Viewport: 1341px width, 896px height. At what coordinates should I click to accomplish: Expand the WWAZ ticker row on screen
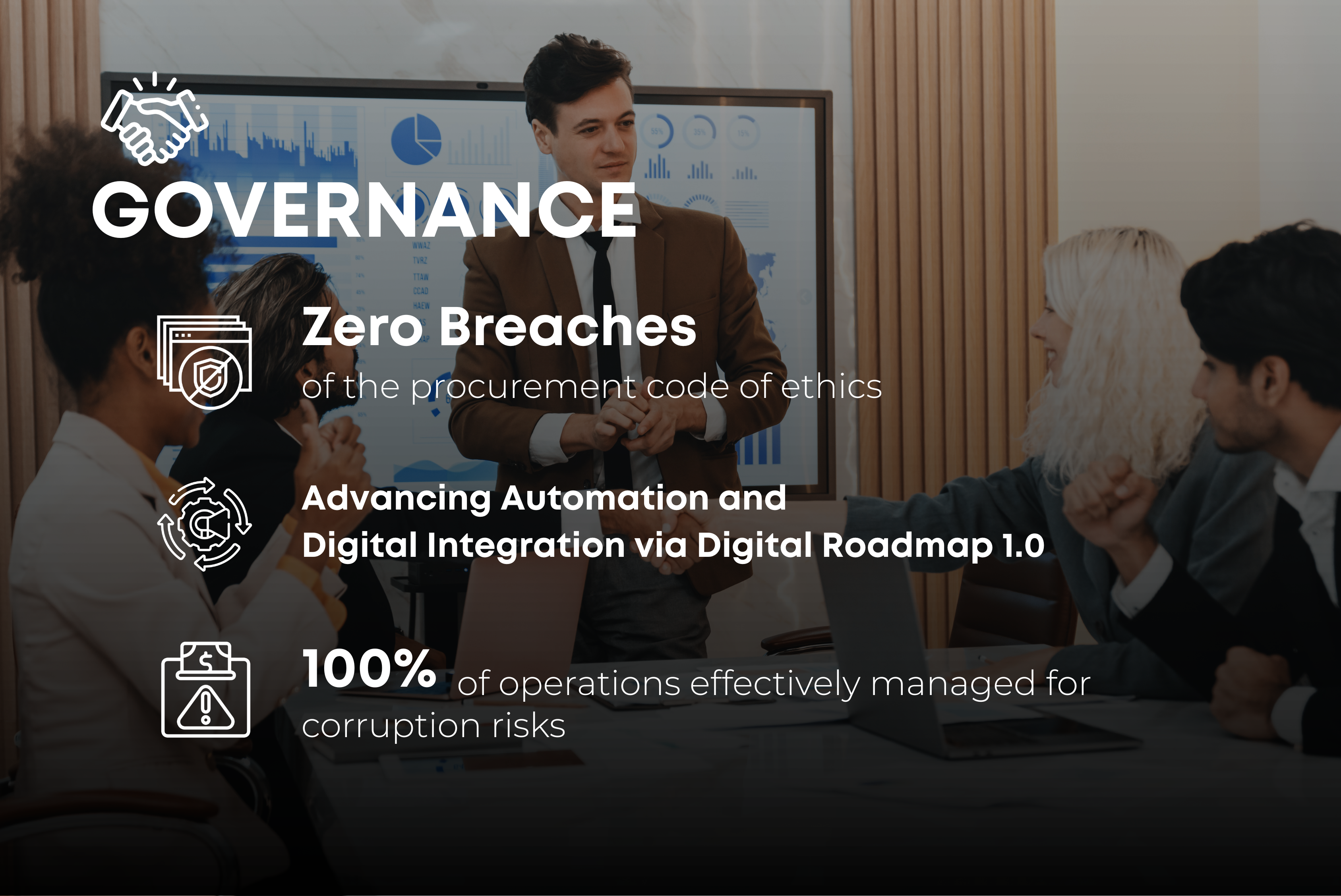coord(421,246)
